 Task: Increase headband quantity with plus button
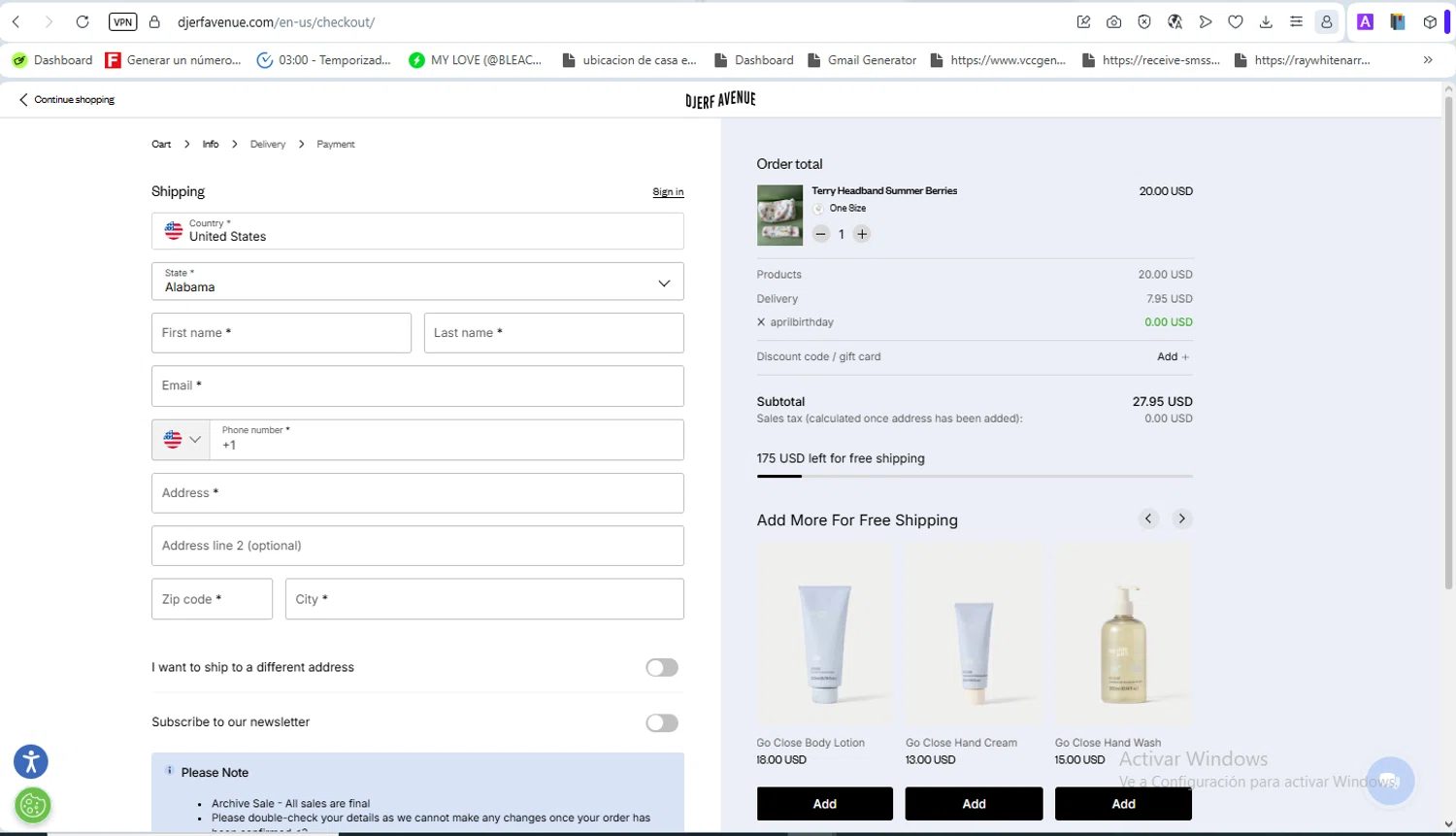point(862,234)
